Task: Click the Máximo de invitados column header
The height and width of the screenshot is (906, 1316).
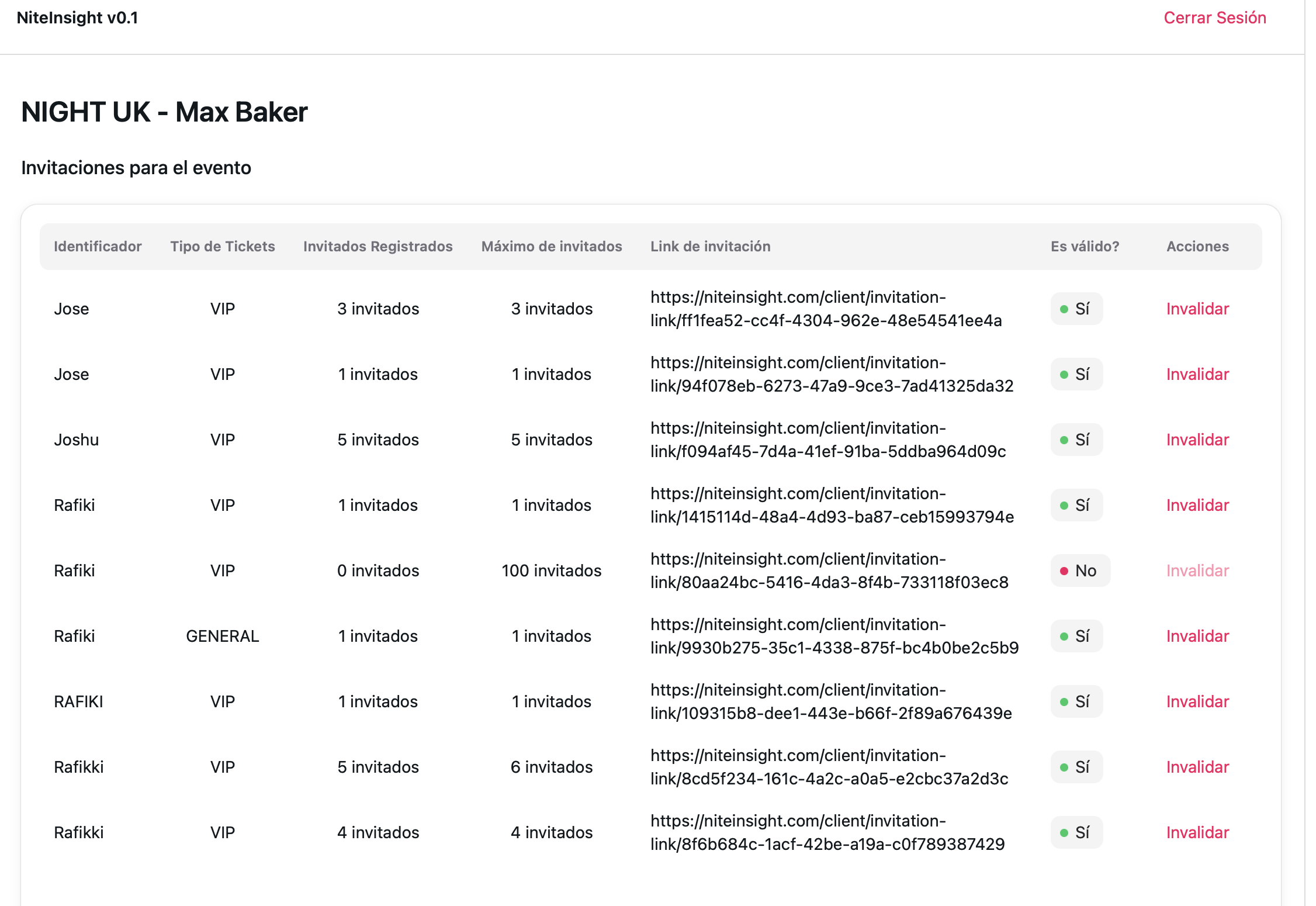Action: point(551,246)
